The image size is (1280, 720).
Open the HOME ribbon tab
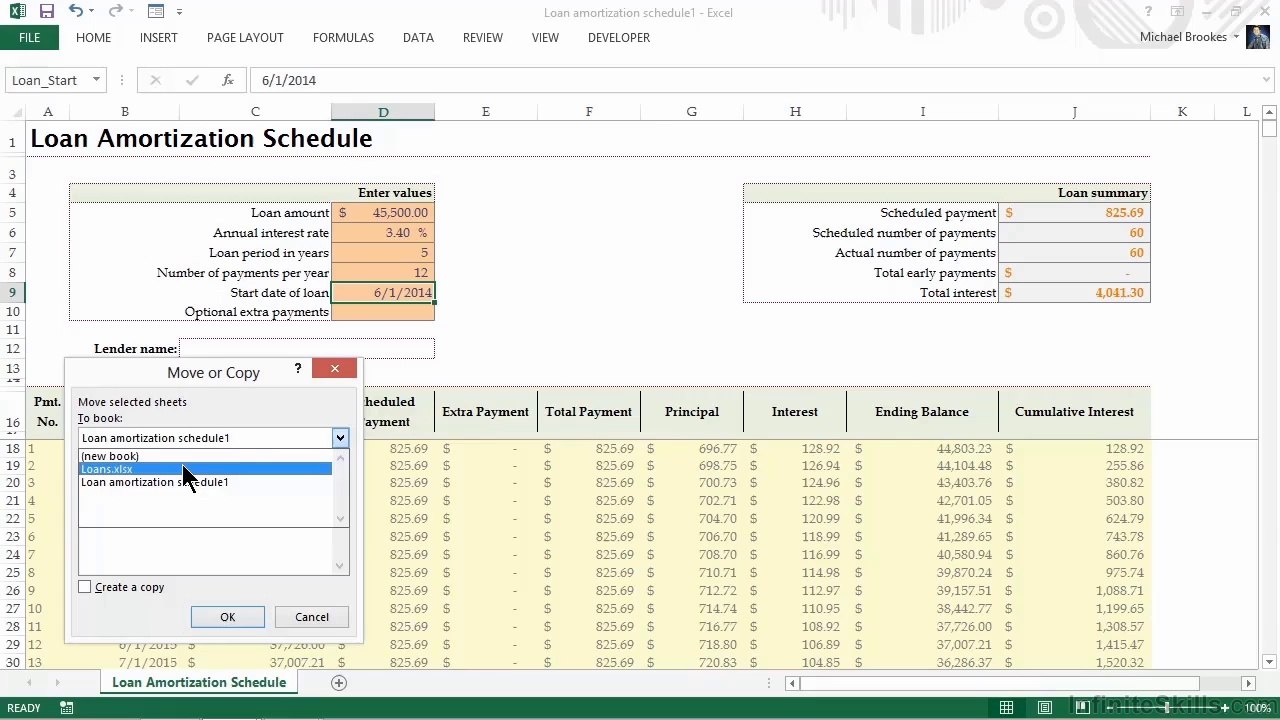click(x=93, y=37)
